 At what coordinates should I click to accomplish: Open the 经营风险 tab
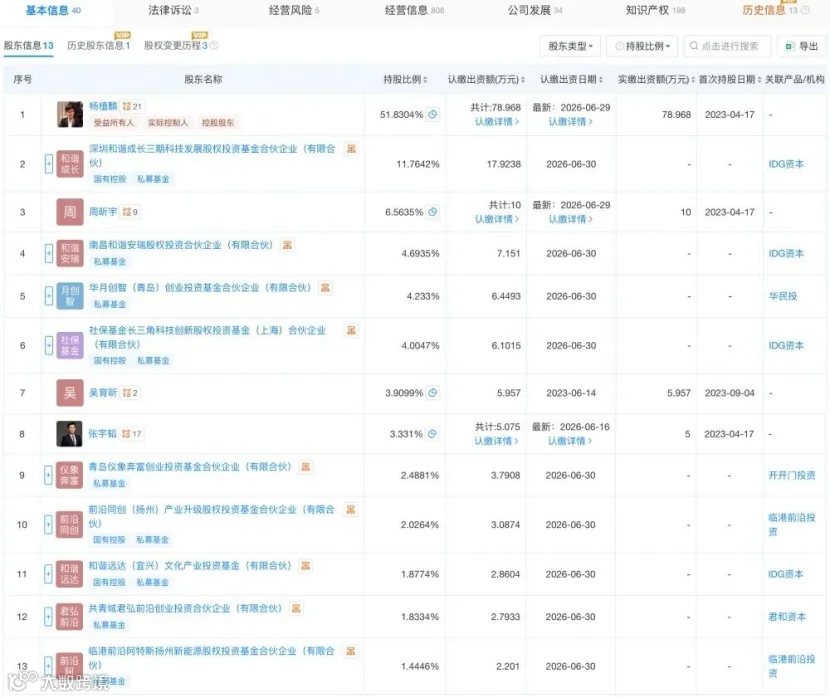tap(294, 10)
